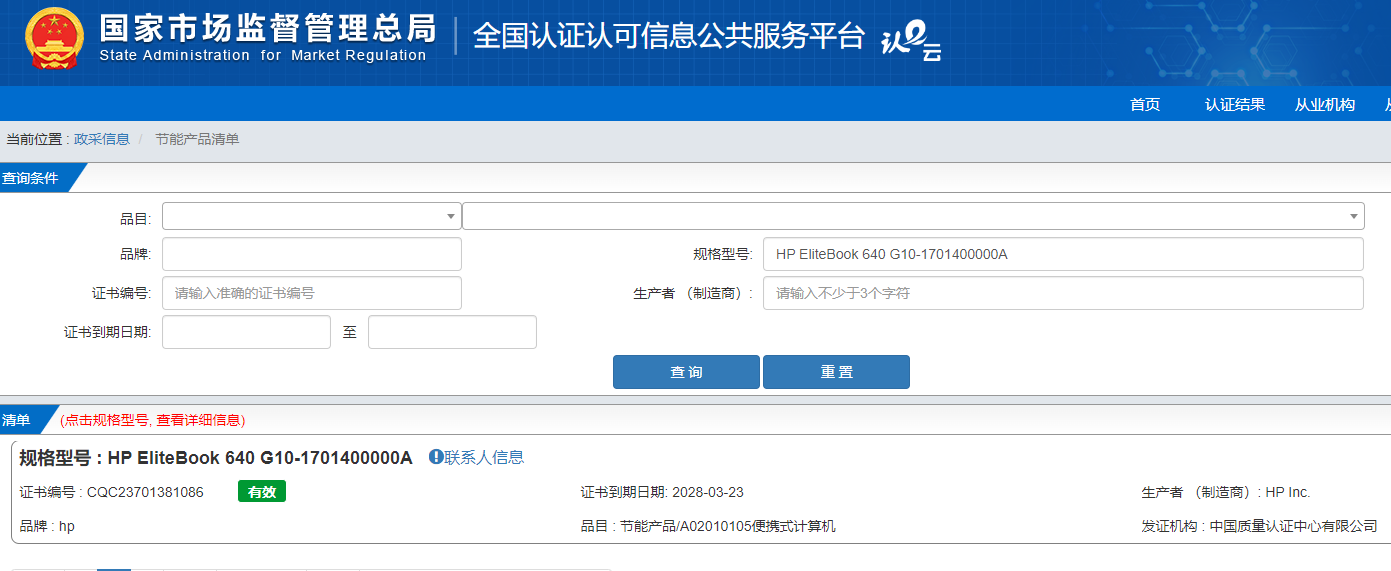This screenshot has height=571, width=1391.
Task: Open the second 品目 subcategory dropdown
Action: [913, 216]
